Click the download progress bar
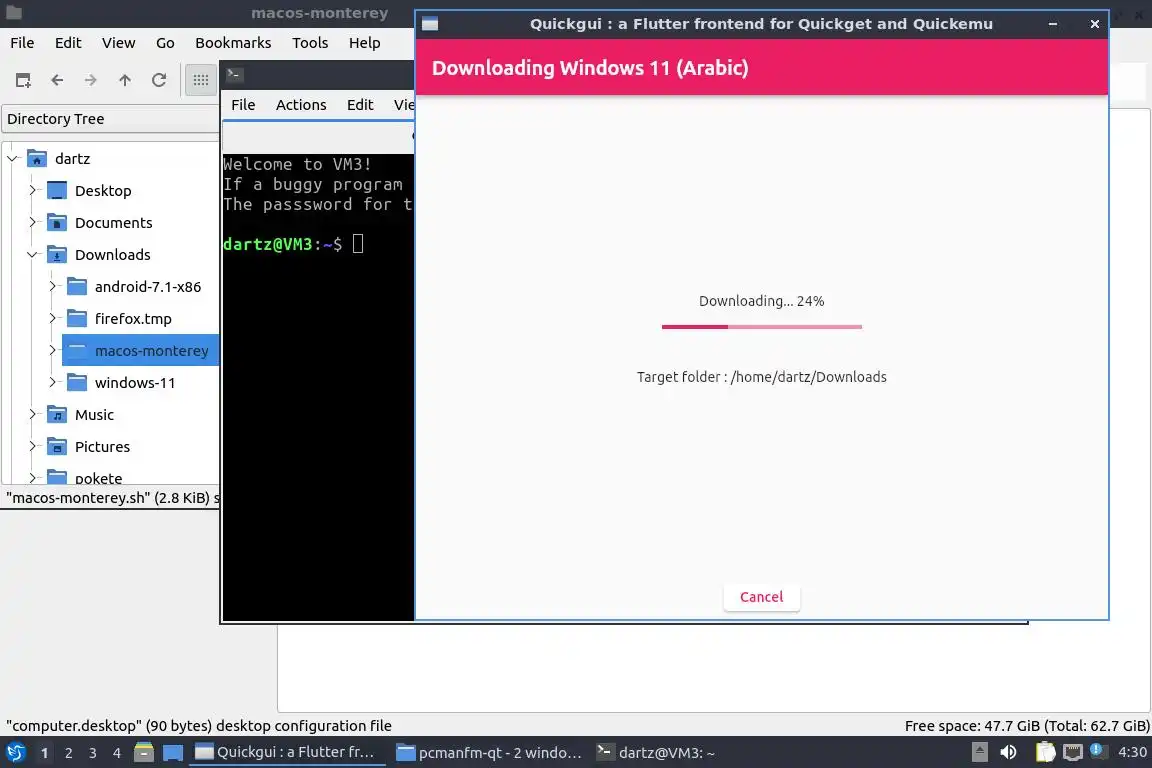The height and width of the screenshot is (768, 1152). pyautogui.click(x=761, y=326)
